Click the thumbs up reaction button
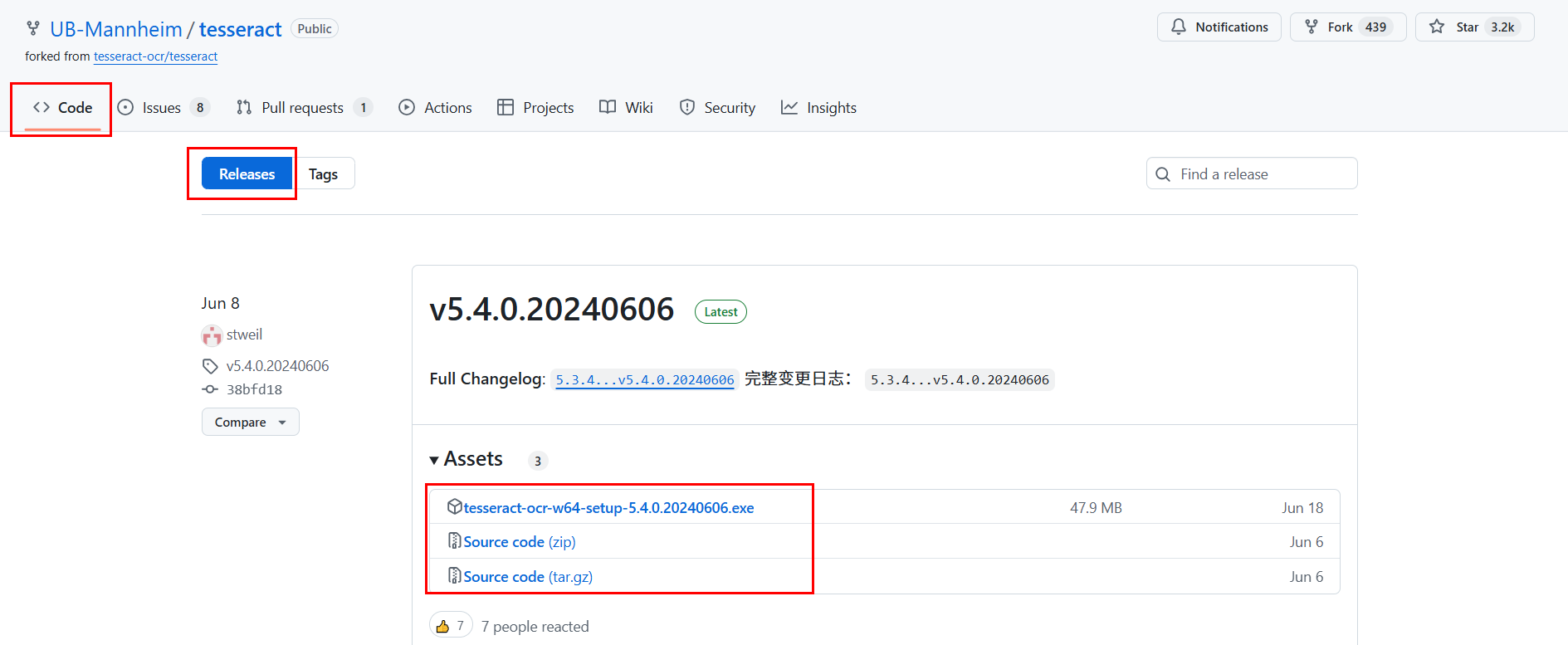1568x645 pixels. 451,626
